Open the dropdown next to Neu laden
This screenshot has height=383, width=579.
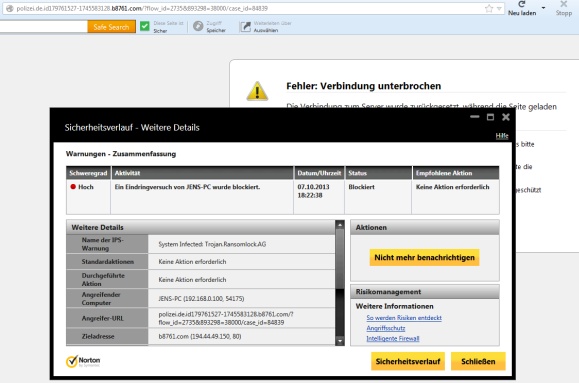pyautogui.click(x=543, y=8)
